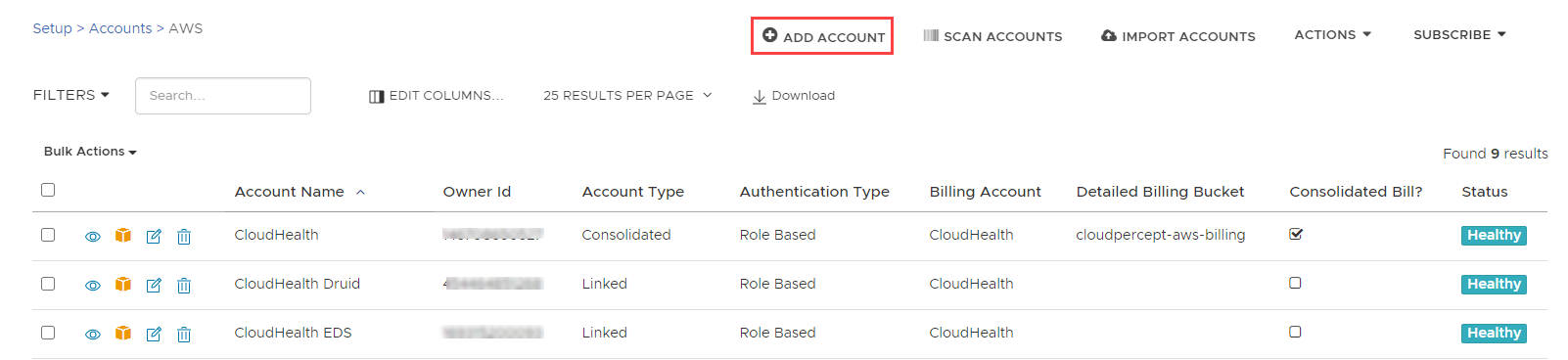Viewport: 1568px width, 360px height.
Task: Click the CloudHealth Druid account name
Action: (297, 284)
